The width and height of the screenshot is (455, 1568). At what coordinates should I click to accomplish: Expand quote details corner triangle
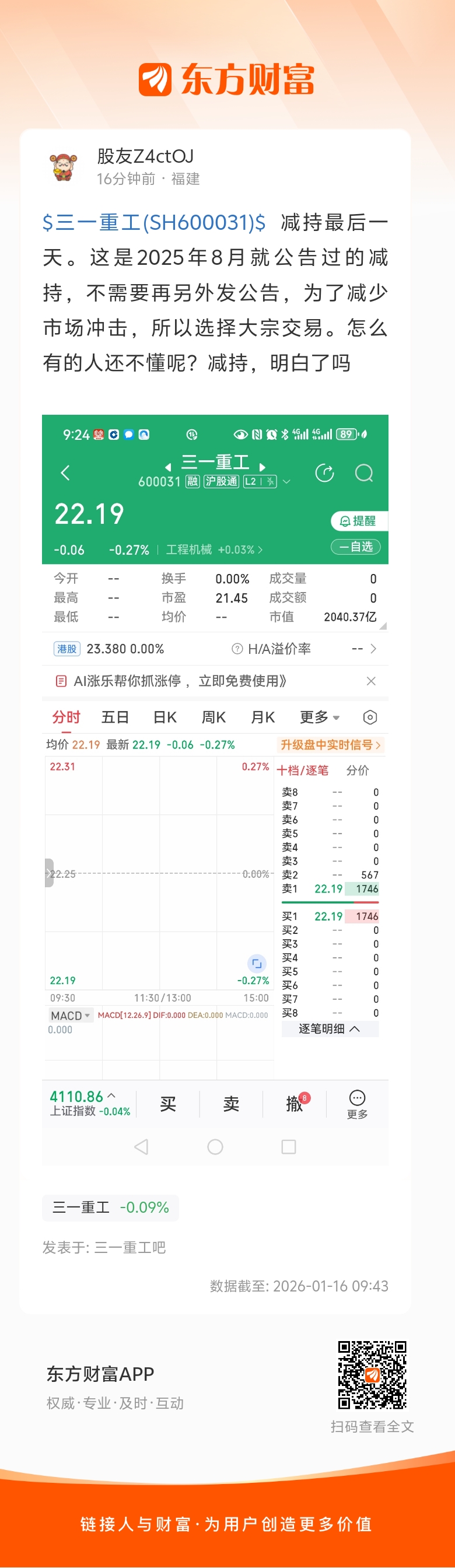[x=383, y=625]
